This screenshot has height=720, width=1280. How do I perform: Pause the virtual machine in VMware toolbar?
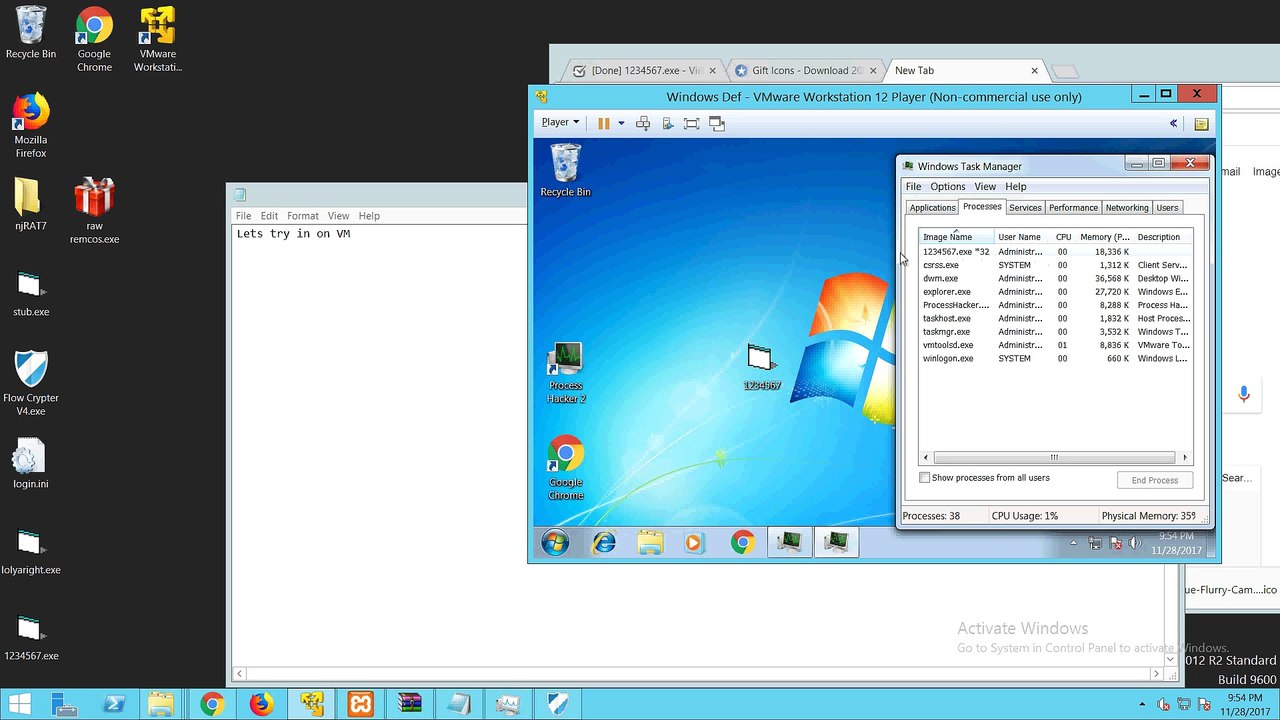click(x=604, y=123)
